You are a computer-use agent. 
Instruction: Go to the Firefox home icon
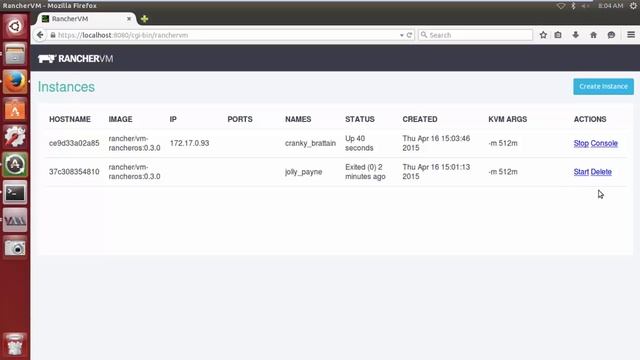[593, 35]
